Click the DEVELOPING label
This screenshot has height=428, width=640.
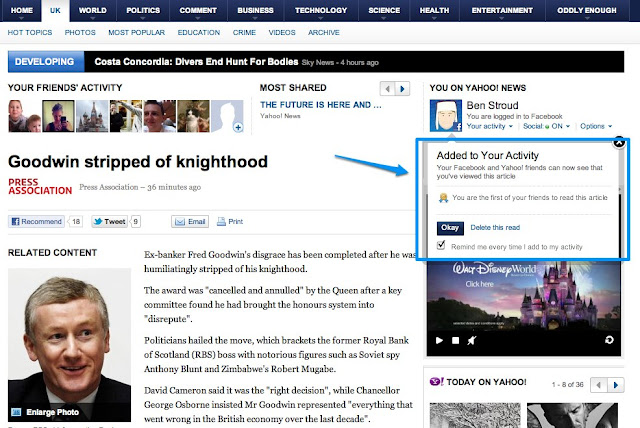click(x=44, y=62)
